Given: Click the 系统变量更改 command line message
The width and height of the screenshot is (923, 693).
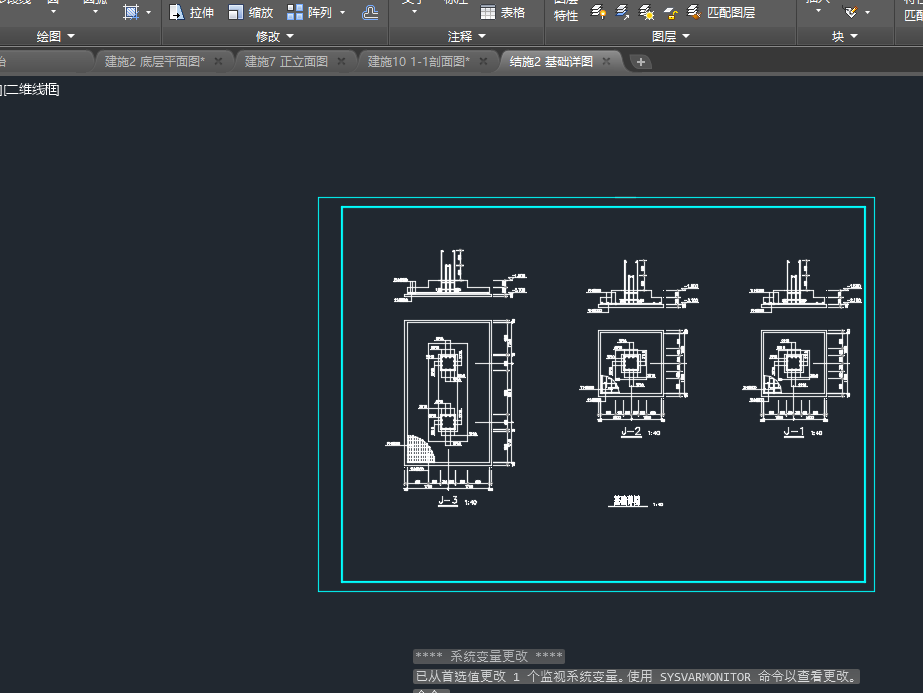Looking at the screenshot, I should click(489, 656).
